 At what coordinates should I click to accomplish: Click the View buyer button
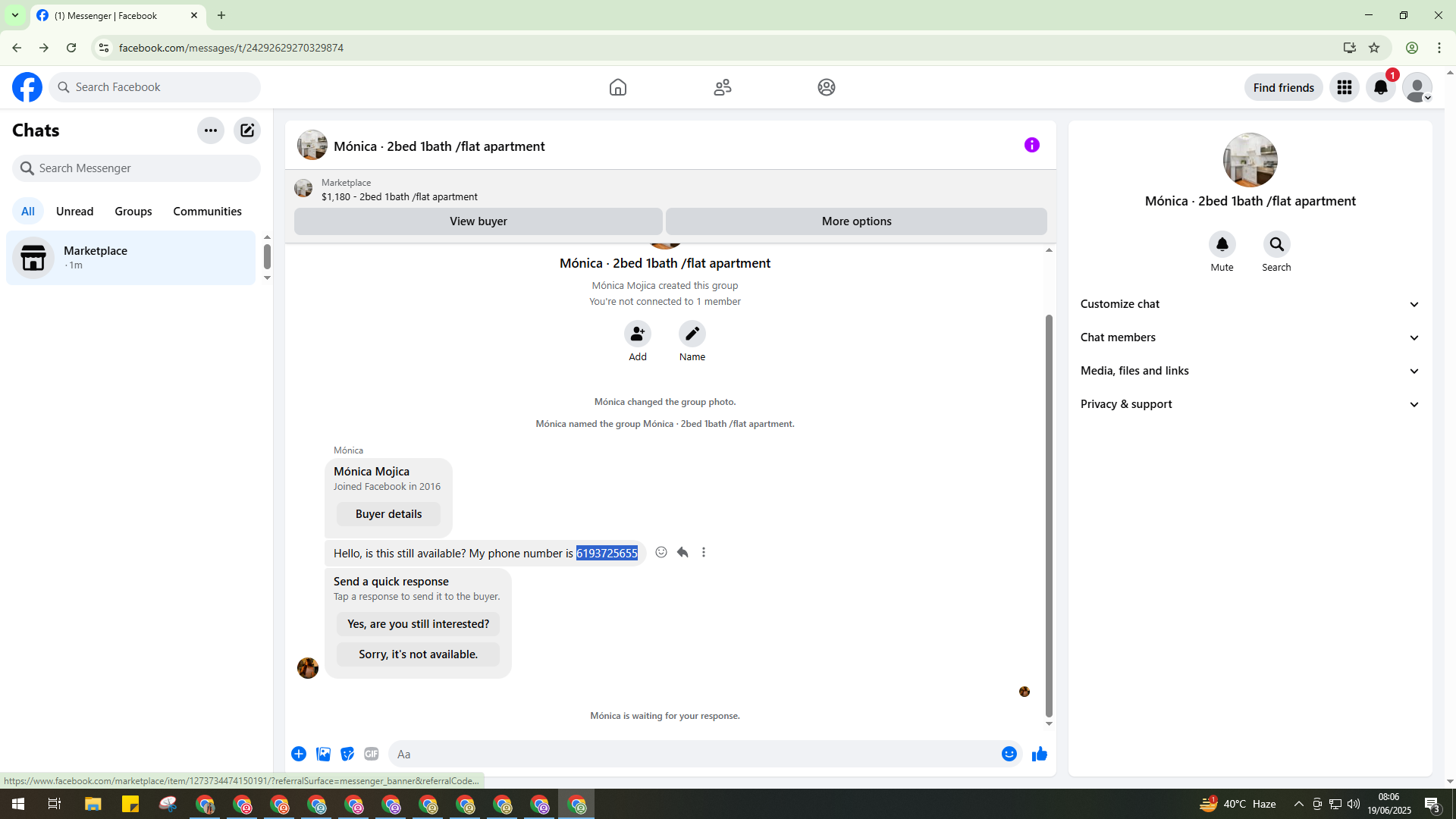(479, 221)
